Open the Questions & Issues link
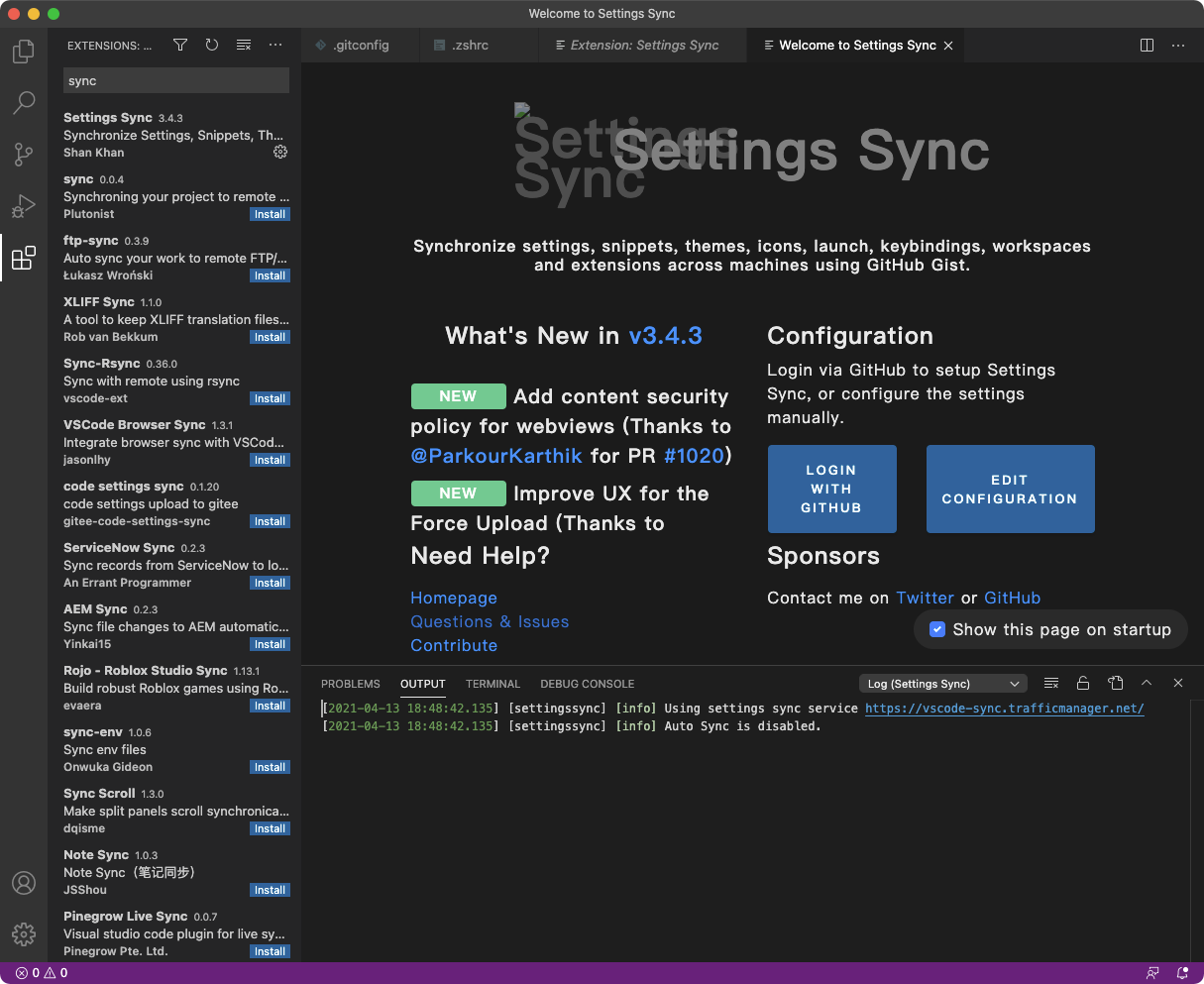Image resolution: width=1204 pixels, height=984 pixels. click(x=490, y=621)
